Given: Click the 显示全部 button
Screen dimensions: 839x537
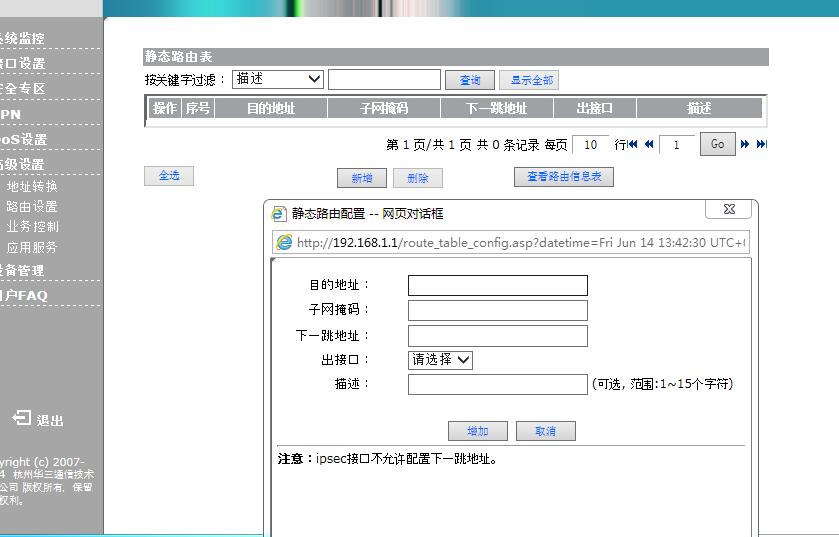Looking at the screenshot, I should tap(529, 80).
